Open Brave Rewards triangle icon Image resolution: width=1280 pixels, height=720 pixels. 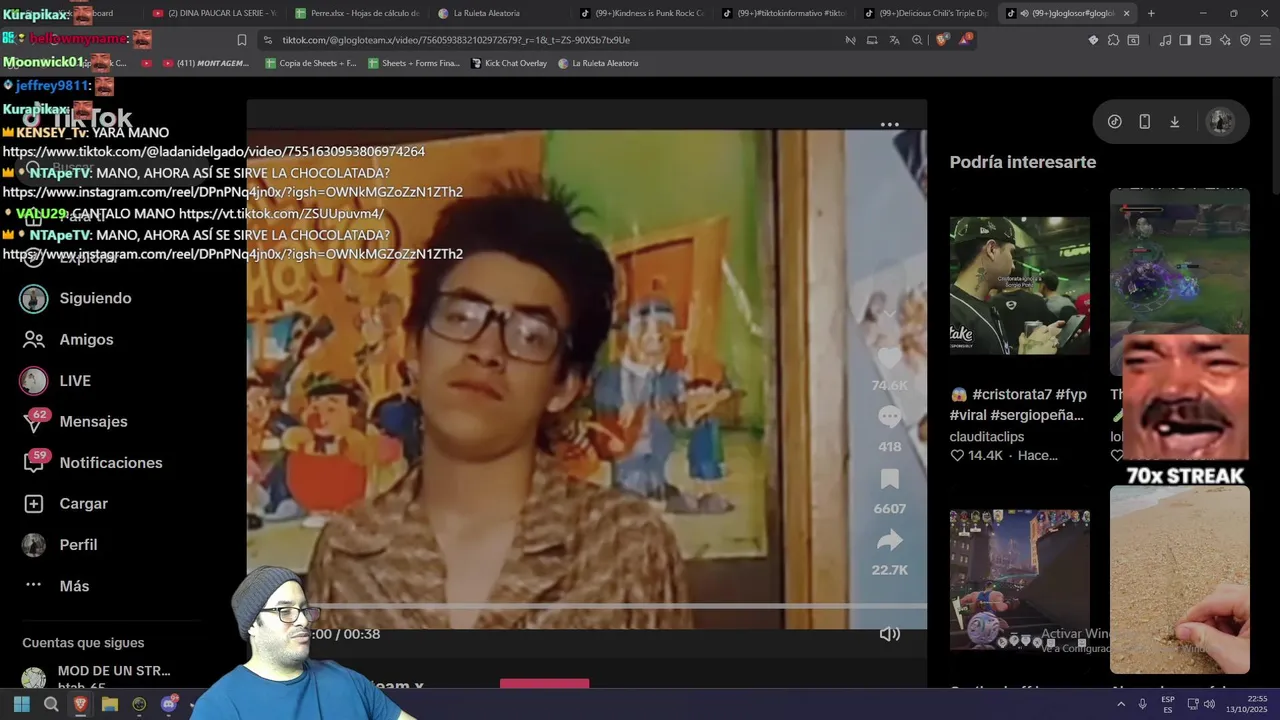[965, 40]
